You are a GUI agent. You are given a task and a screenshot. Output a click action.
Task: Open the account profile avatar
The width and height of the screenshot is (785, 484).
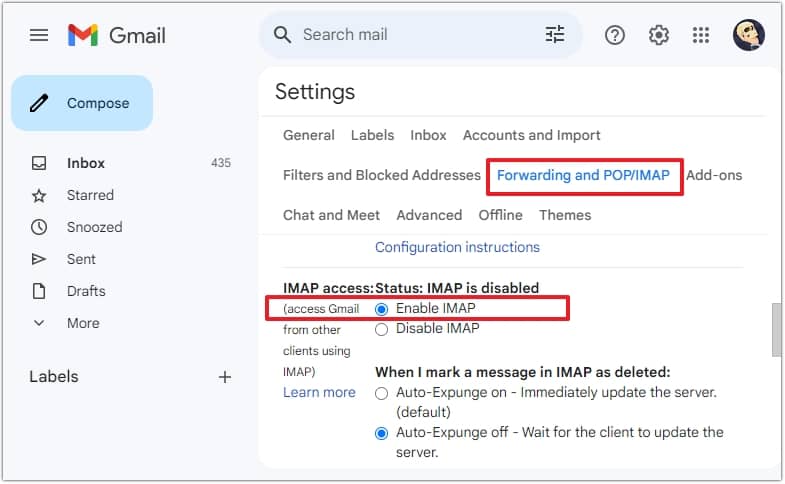pyautogui.click(x=748, y=35)
